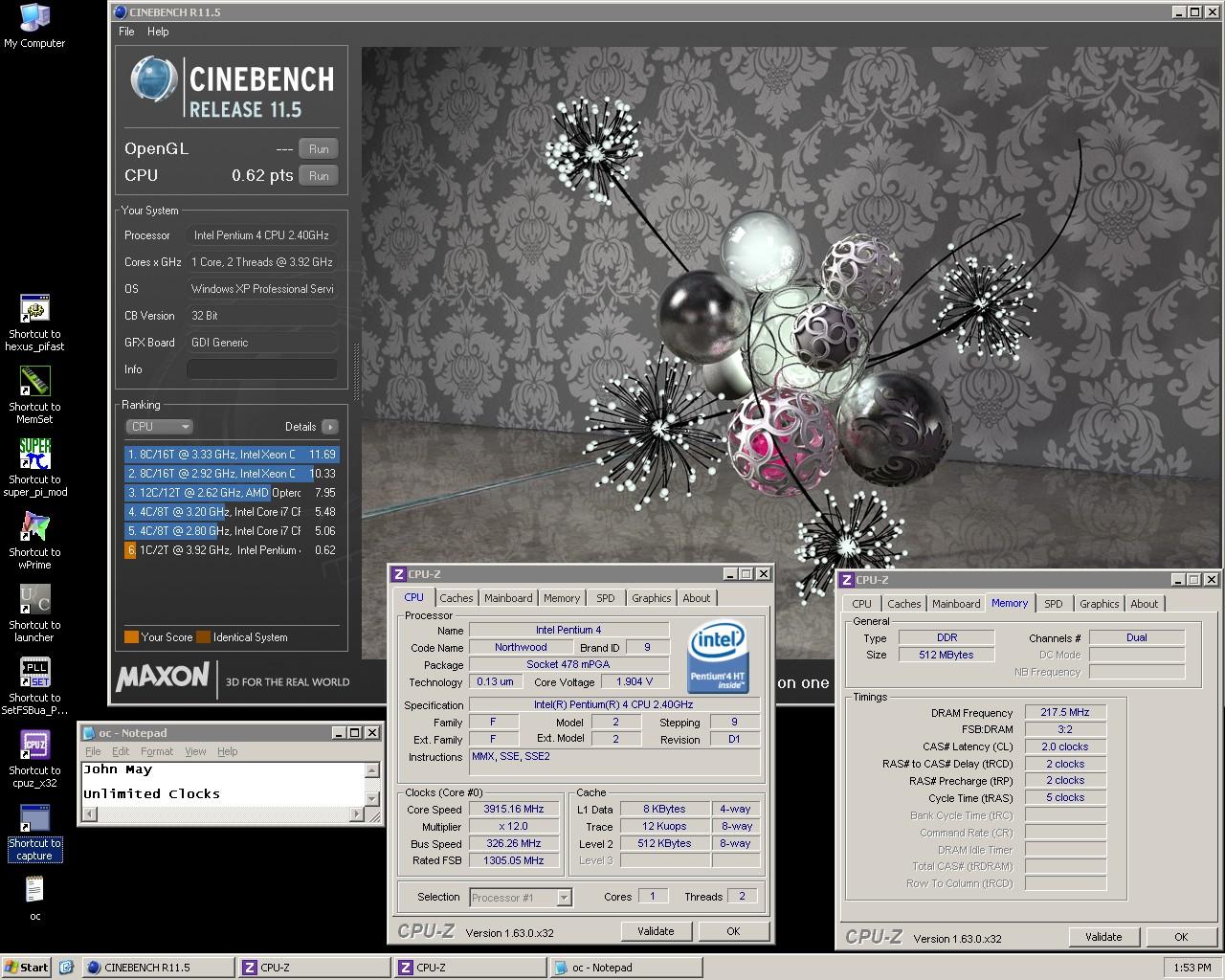Image resolution: width=1225 pixels, height=980 pixels.
Task: Open the Shortcut to launcher icon
Action: tap(34, 613)
